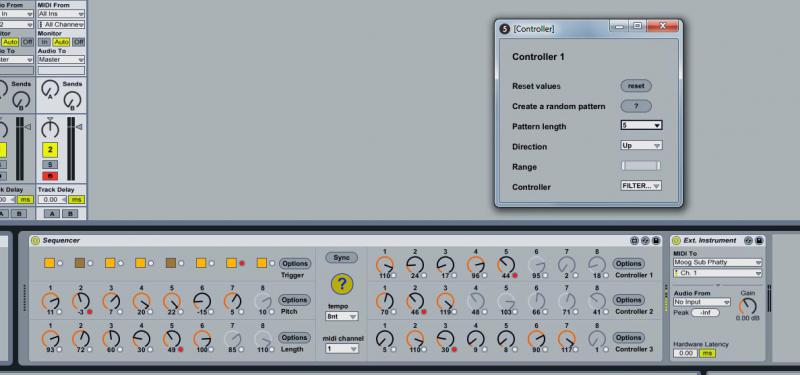The height and width of the screenshot is (375, 800).
Task: Open the Pattern length dropdown
Action: (641, 125)
